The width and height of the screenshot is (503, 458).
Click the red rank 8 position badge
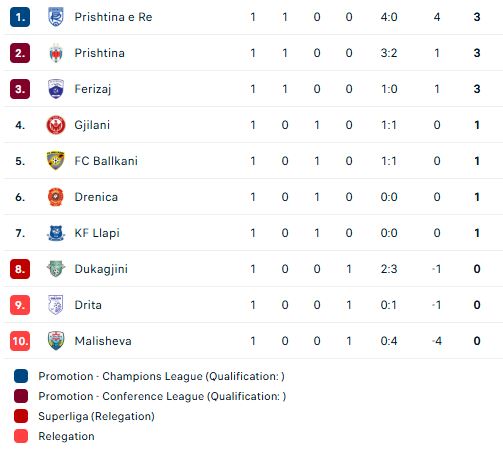(x=20, y=269)
